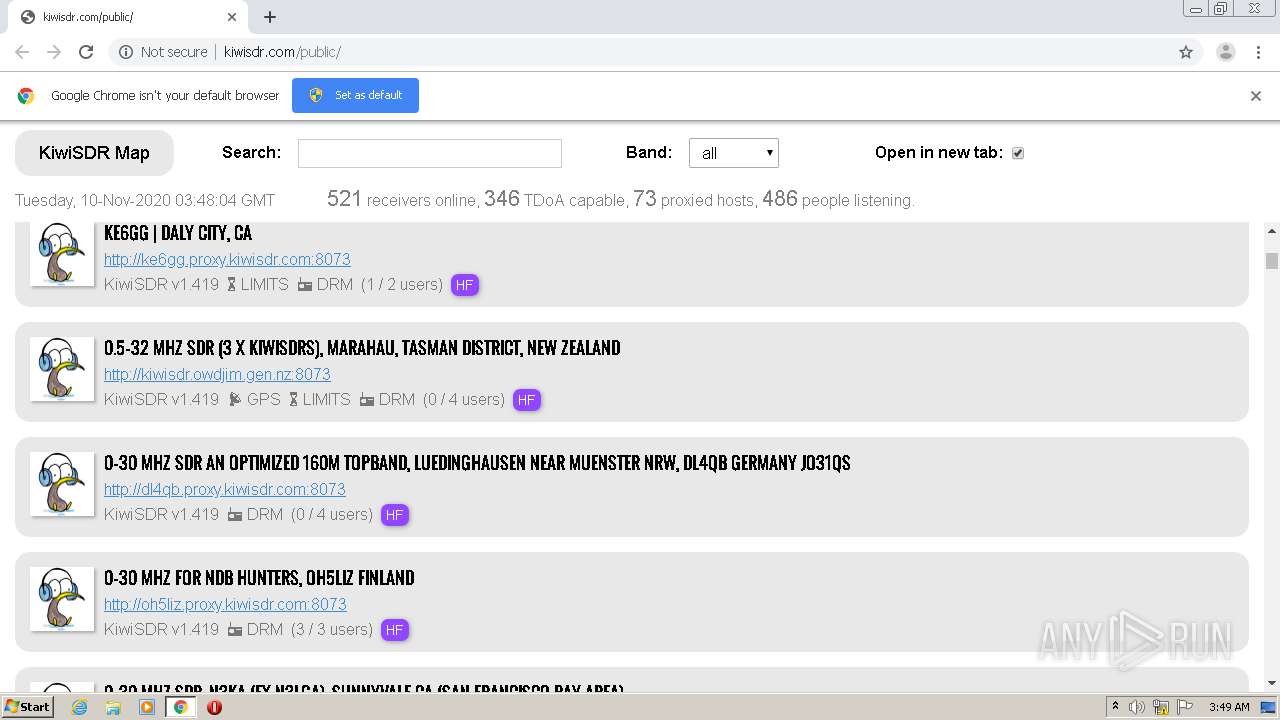
Task: Select heading KE6GG | DALY CITY, CA
Action: pos(178,233)
